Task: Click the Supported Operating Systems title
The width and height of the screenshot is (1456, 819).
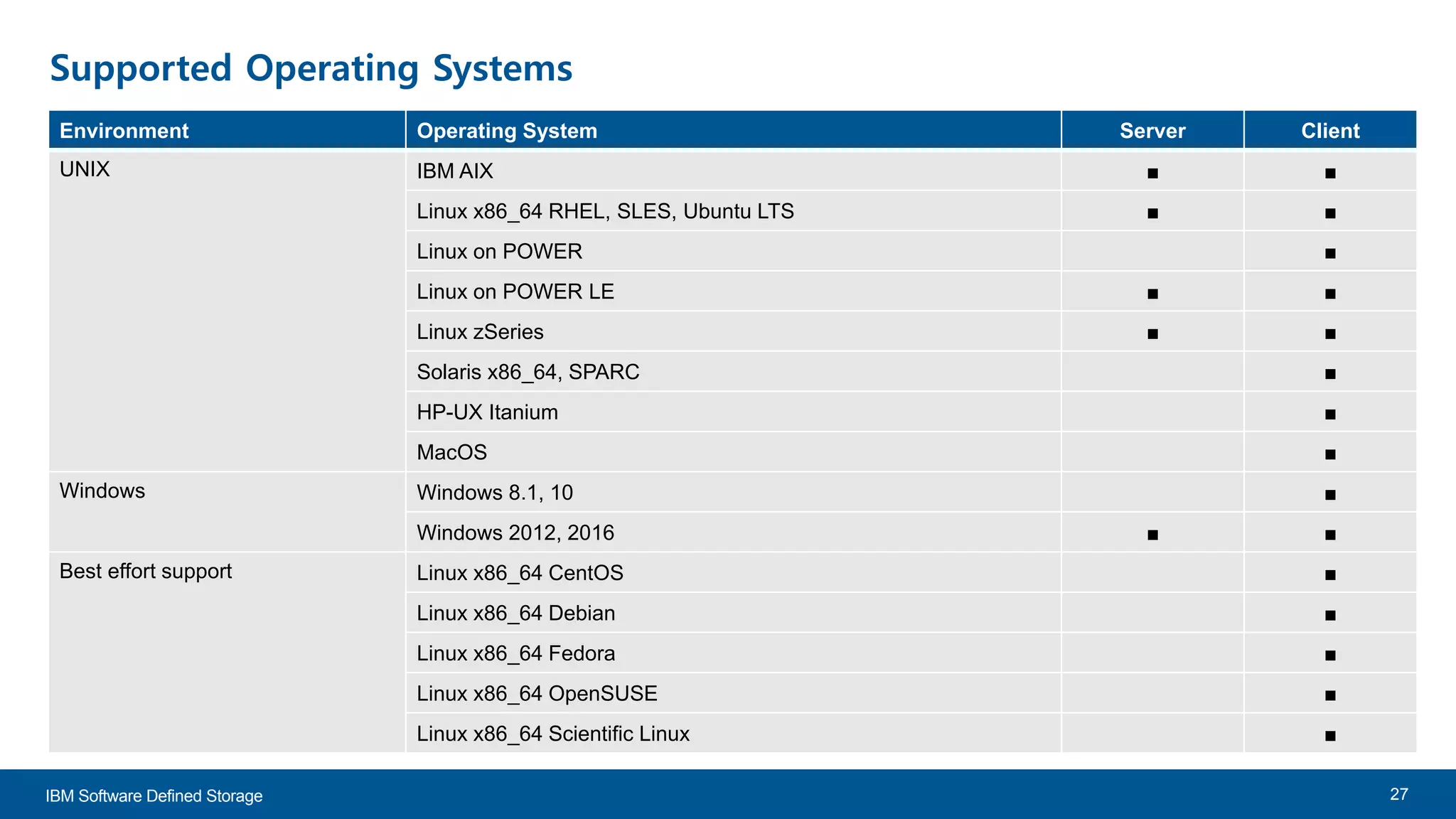Action: [x=311, y=68]
